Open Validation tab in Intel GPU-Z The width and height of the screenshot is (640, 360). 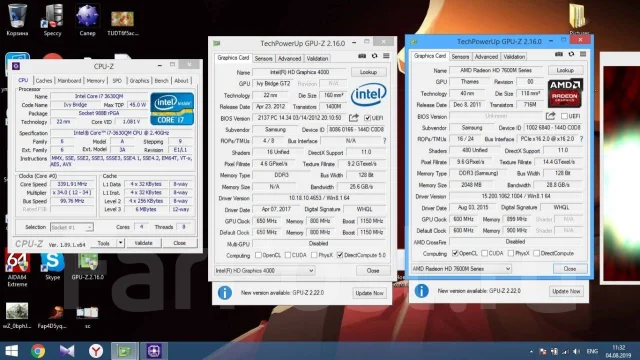pyautogui.click(x=317, y=59)
